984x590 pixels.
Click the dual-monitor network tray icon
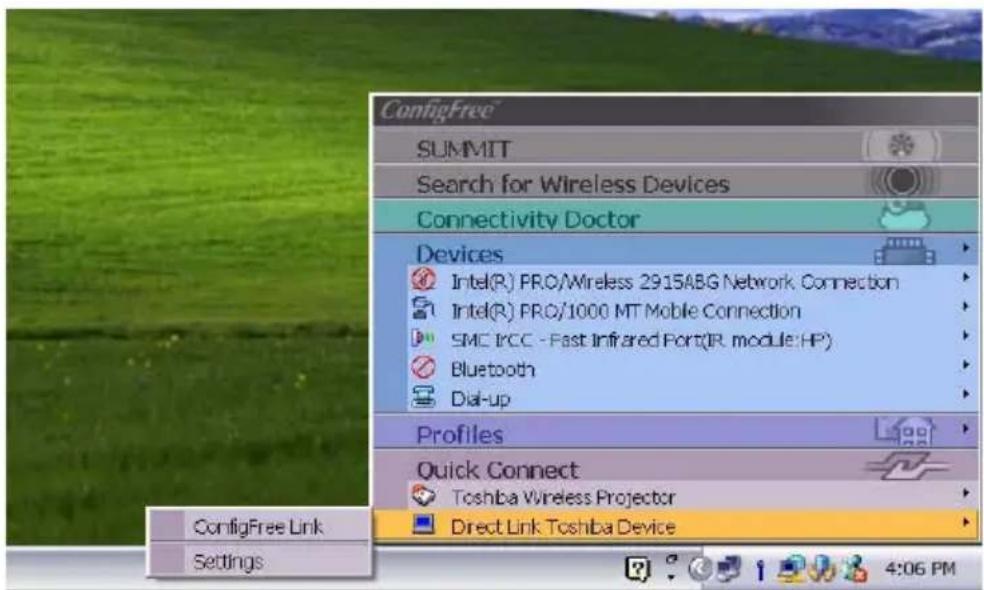(729, 569)
